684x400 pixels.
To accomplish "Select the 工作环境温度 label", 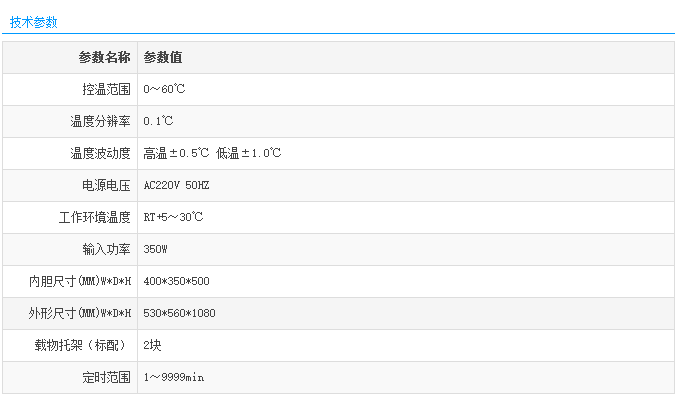I will pyautogui.click(x=95, y=217).
